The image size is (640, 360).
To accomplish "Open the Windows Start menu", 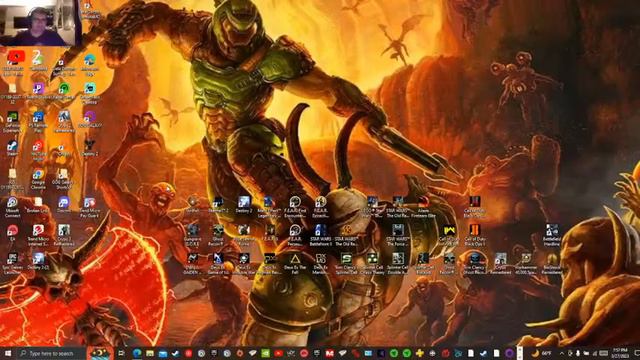I will 7,353.
